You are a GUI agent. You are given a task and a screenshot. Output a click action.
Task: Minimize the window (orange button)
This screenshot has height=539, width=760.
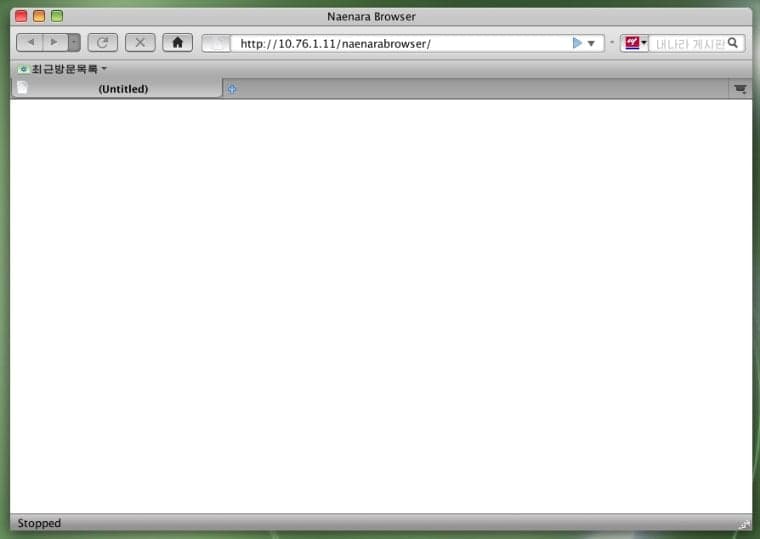click(x=39, y=16)
